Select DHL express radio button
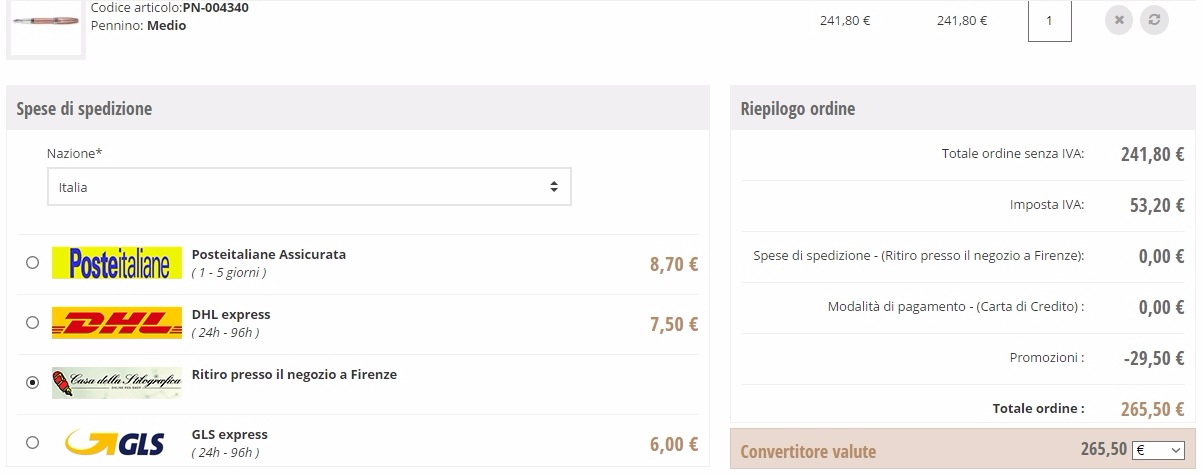Viewport: 1203px width, 475px height. click(33, 322)
